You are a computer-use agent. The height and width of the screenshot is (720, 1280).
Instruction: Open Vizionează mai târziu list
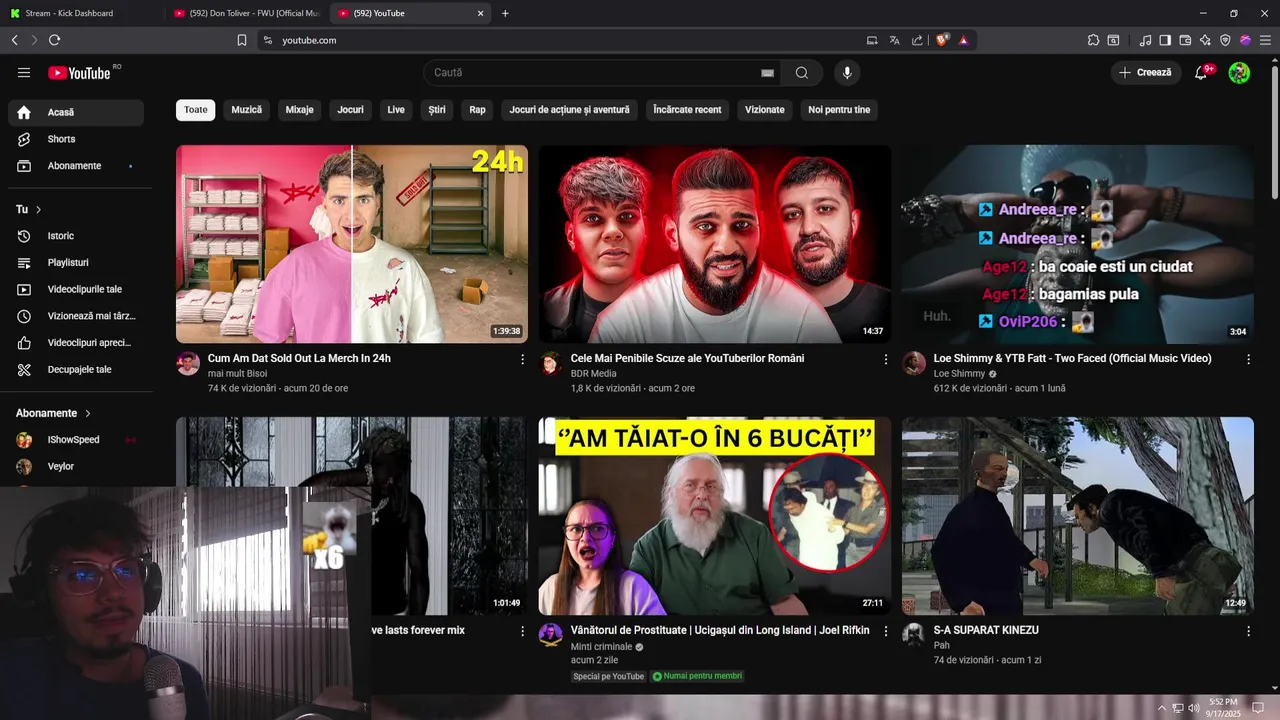(x=76, y=316)
